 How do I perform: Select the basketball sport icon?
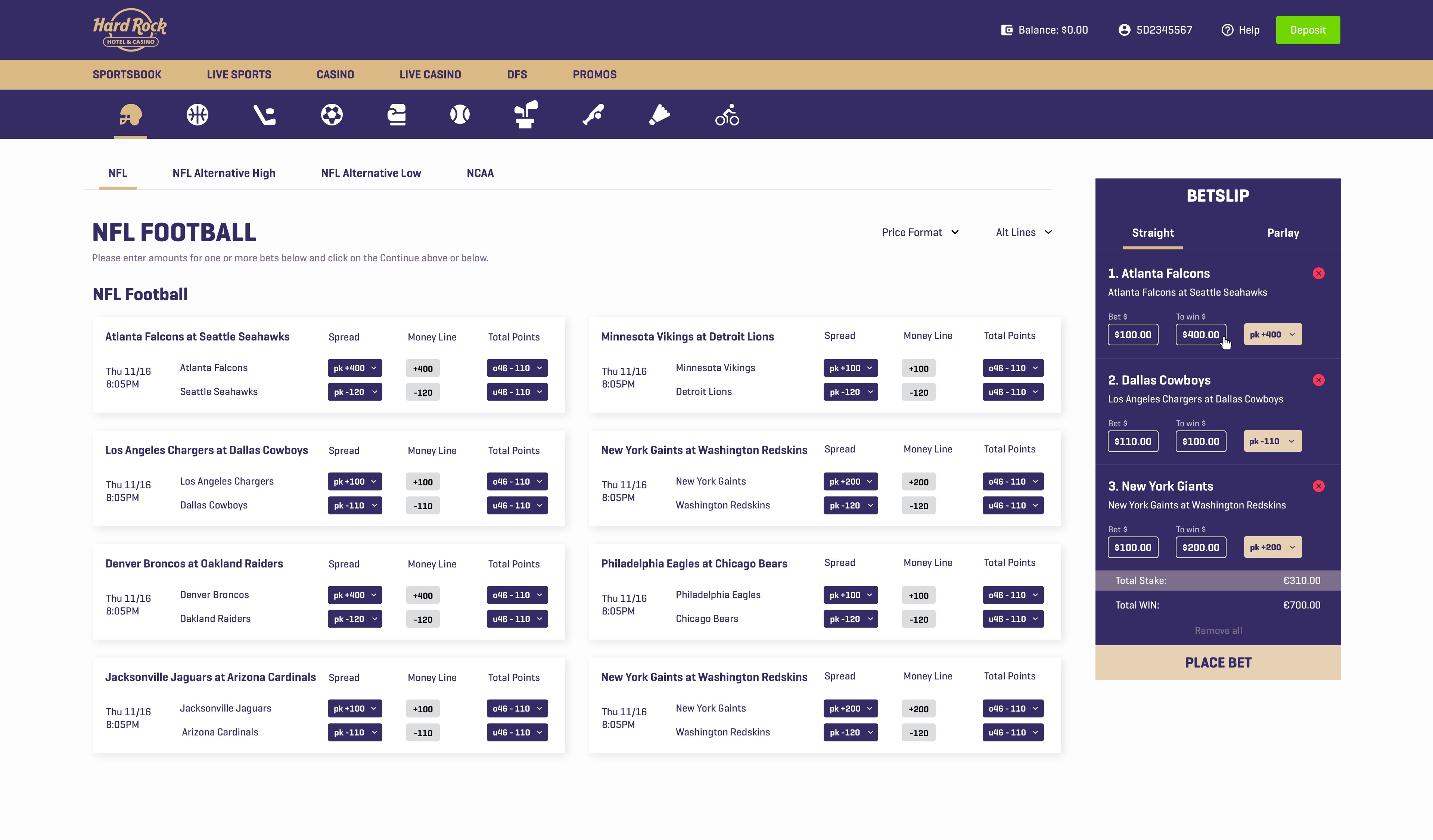(197, 115)
